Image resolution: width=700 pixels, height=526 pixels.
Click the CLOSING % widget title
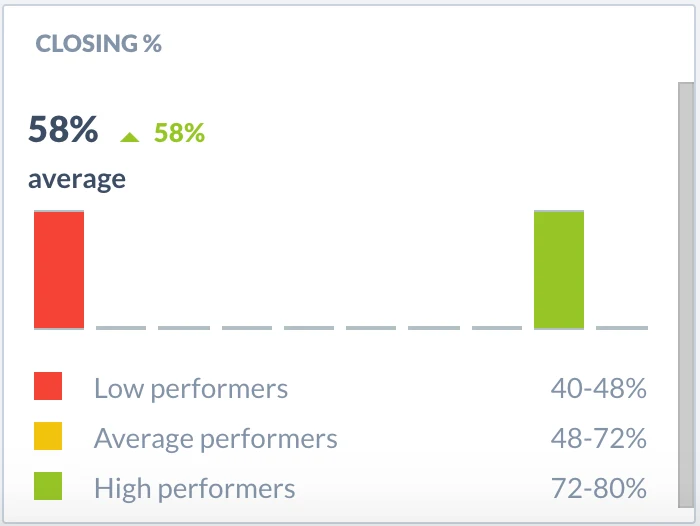[99, 44]
